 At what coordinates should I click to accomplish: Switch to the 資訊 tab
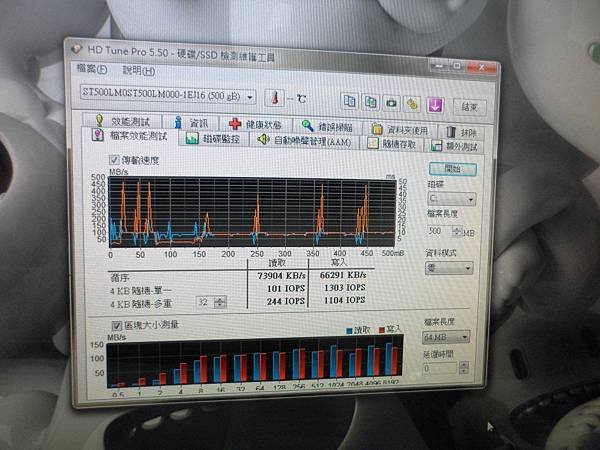click(x=190, y=123)
